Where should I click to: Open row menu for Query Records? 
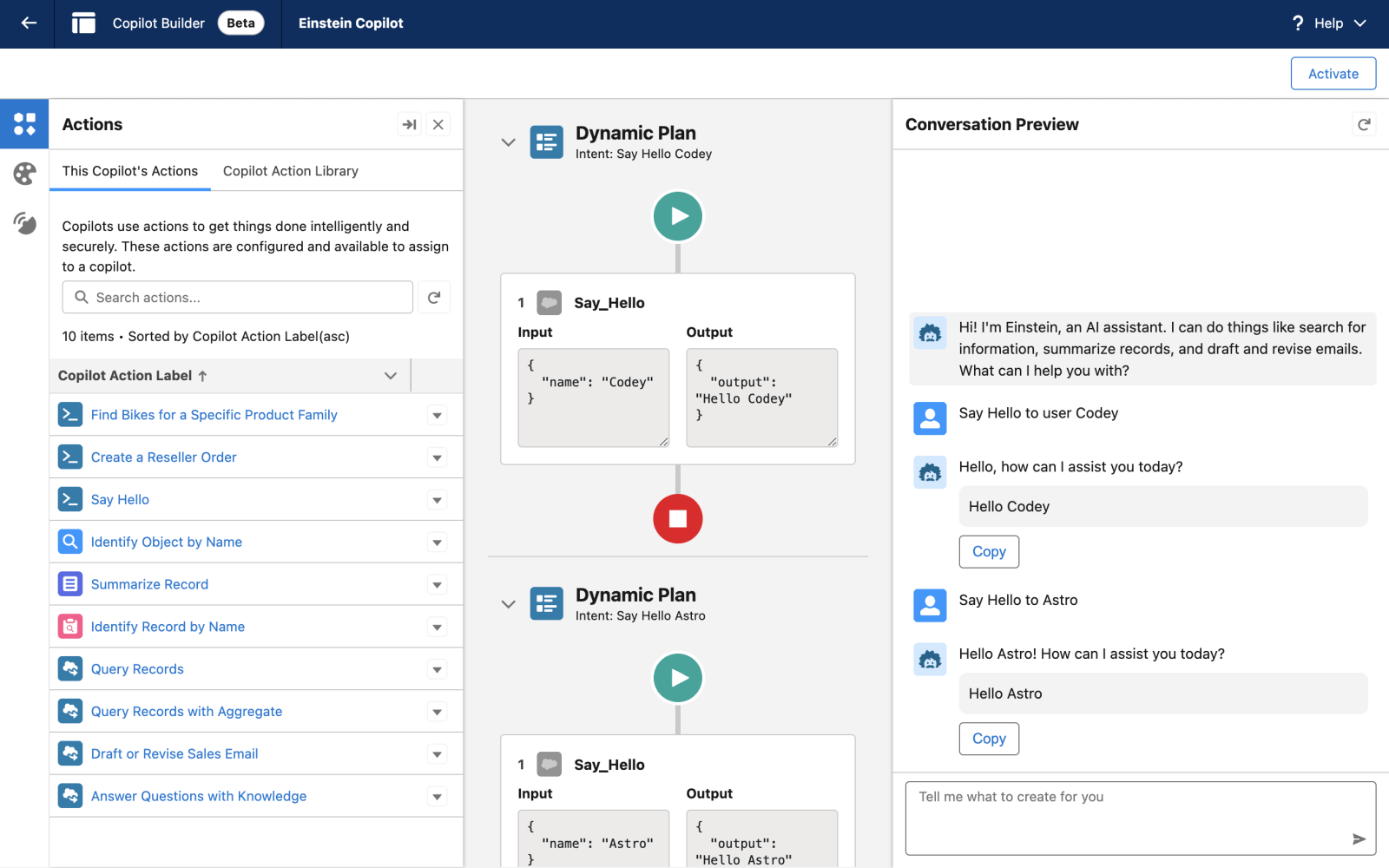[x=438, y=669]
